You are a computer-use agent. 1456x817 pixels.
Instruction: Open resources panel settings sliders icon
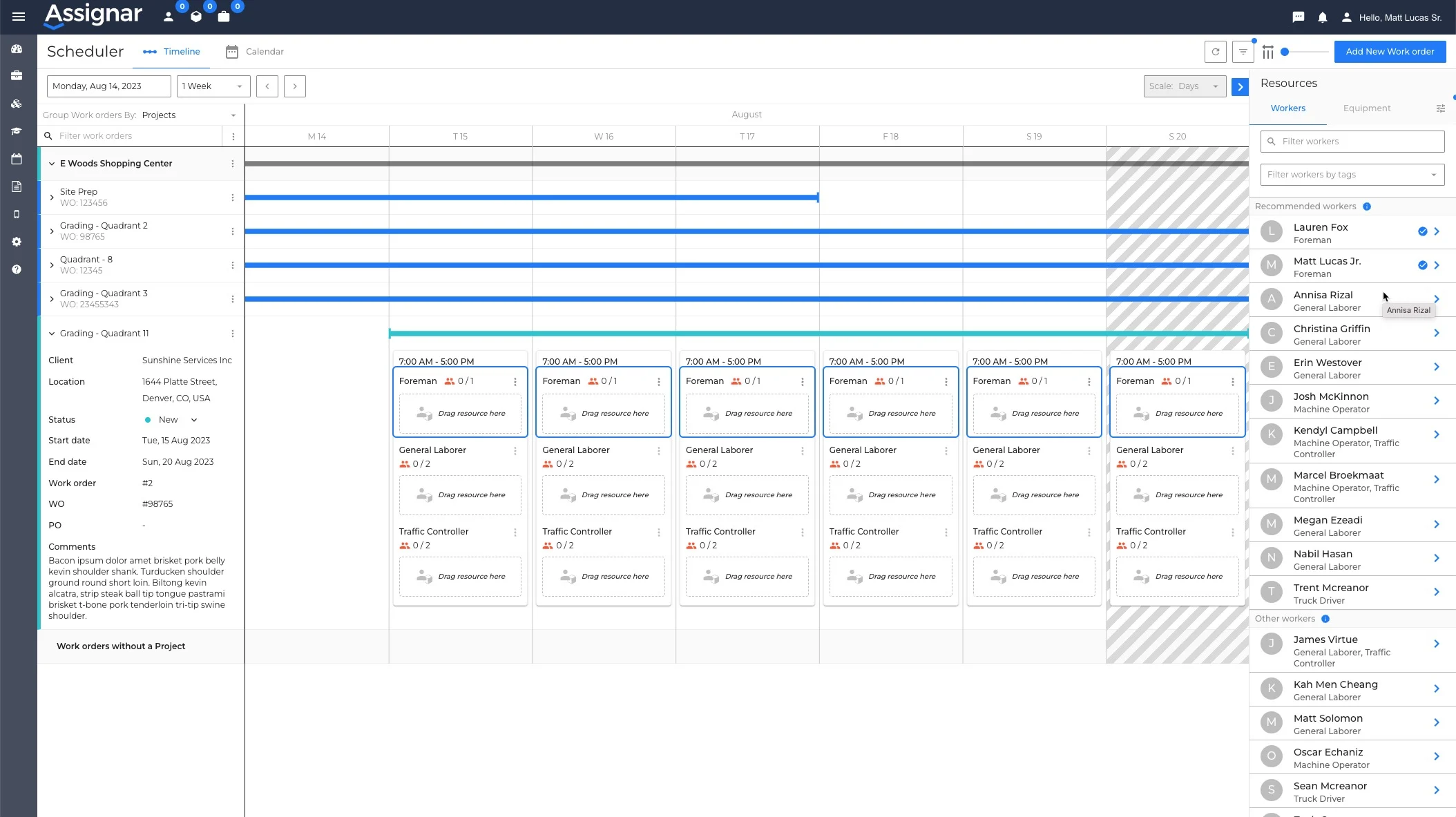coord(1441,108)
